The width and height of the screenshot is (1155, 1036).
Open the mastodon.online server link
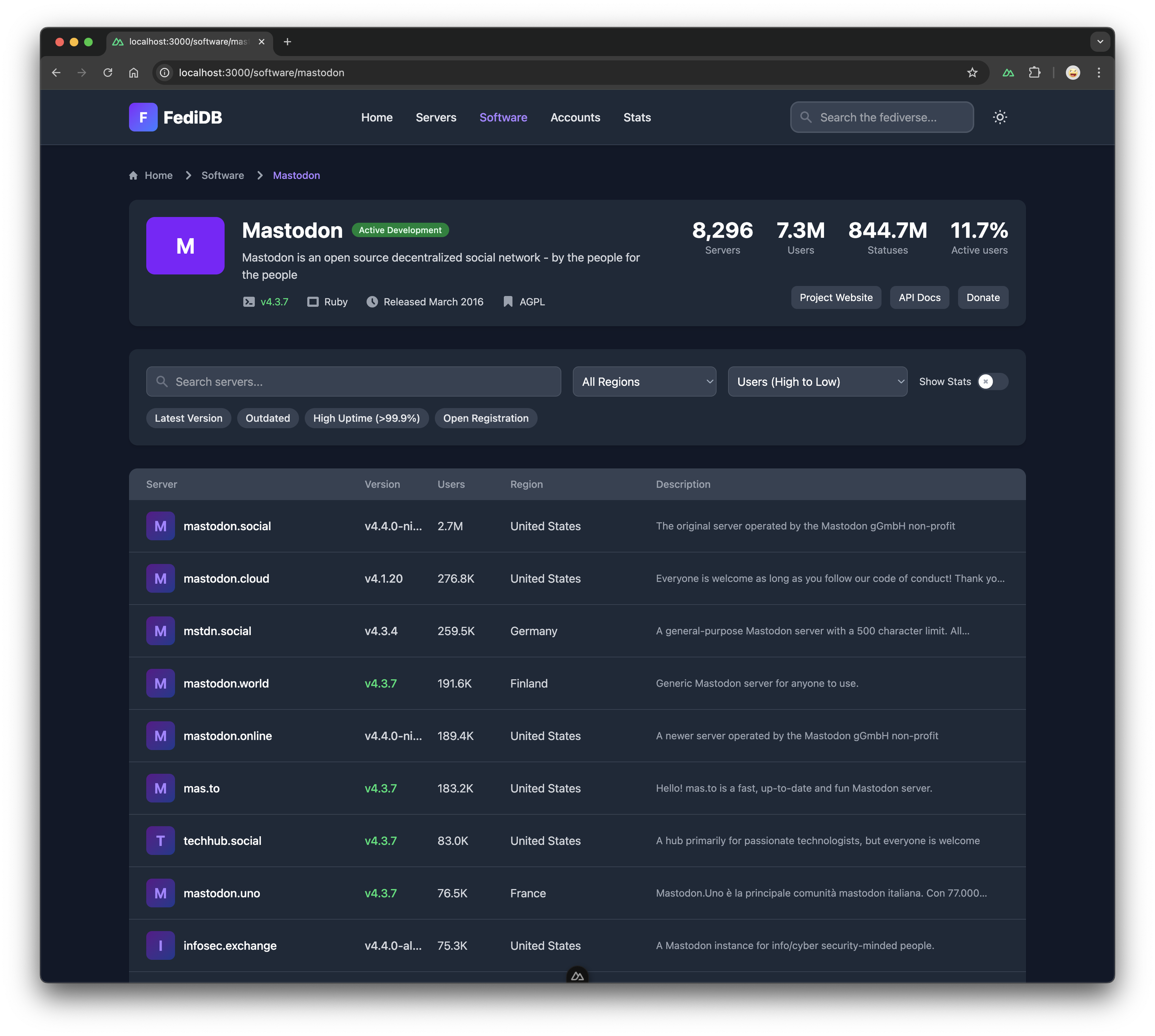227,736
